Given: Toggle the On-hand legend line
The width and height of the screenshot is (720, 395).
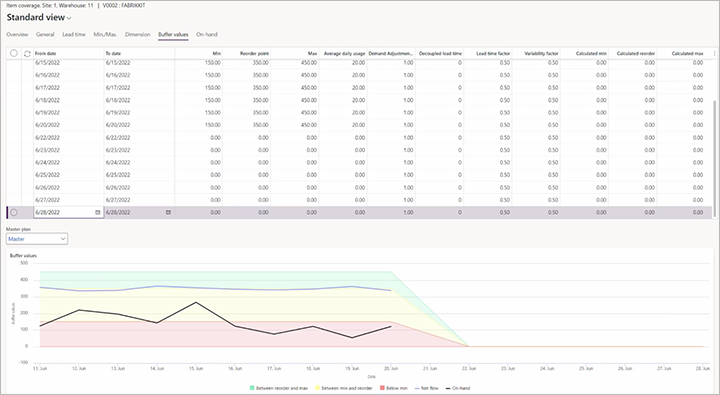Looking at the screenshot, I should [x=448, y=388].
